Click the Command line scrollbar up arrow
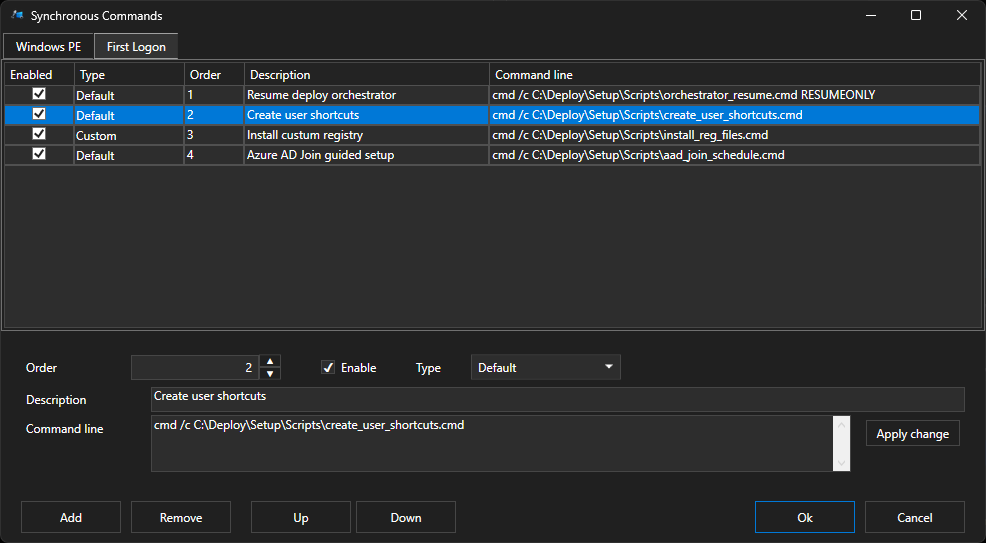Screen dimensions: 986x543 [x=841, y=424]
